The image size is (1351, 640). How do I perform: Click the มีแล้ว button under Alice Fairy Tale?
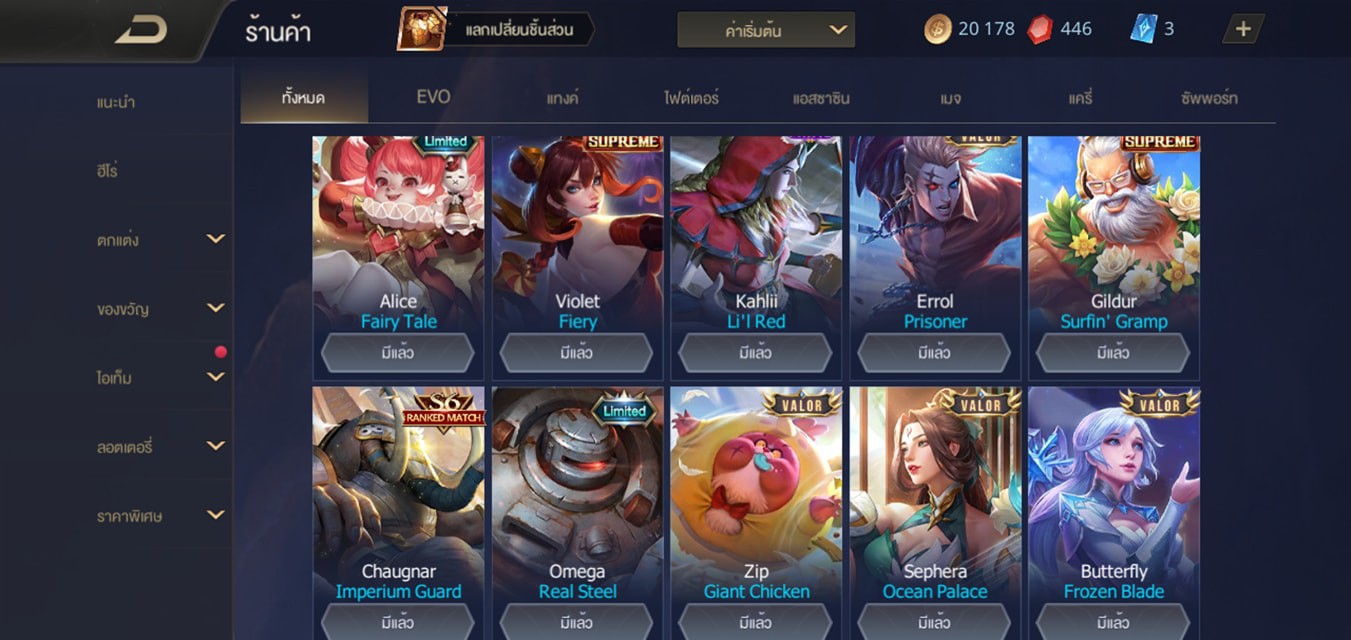point(398,353)
